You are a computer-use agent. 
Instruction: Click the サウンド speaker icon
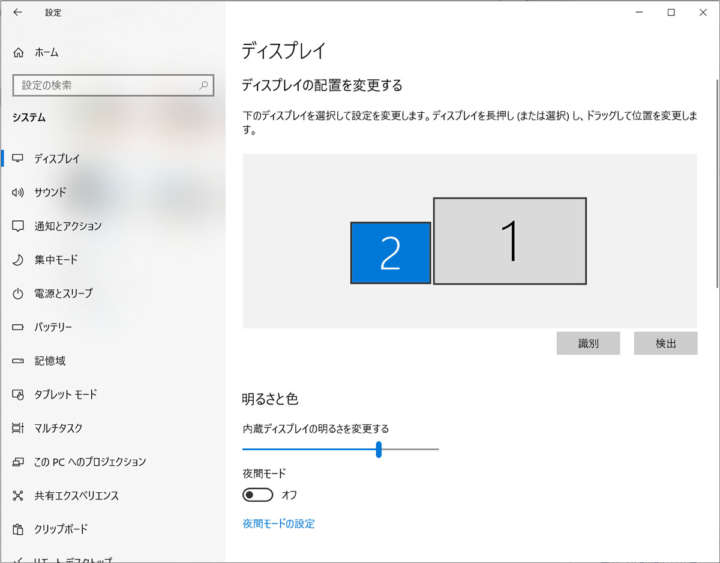18,192
